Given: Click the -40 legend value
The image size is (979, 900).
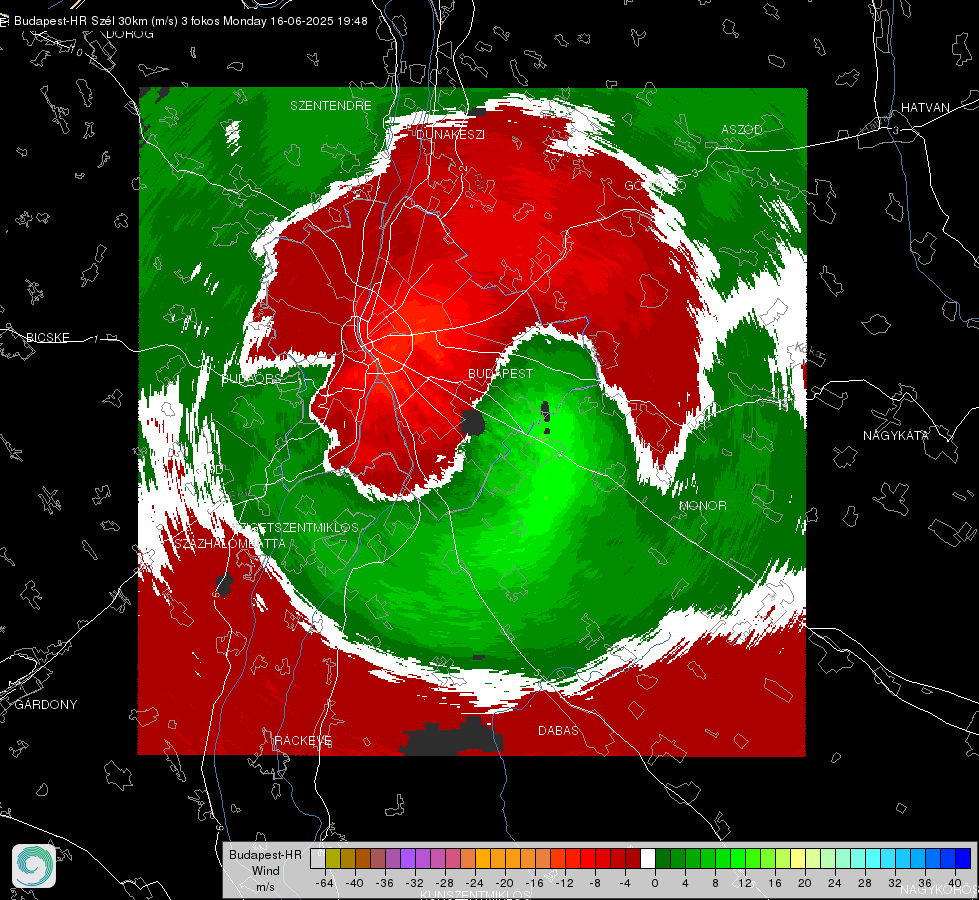Looking at the screenshot, I should pyautogui.click(x=355, y=883).
